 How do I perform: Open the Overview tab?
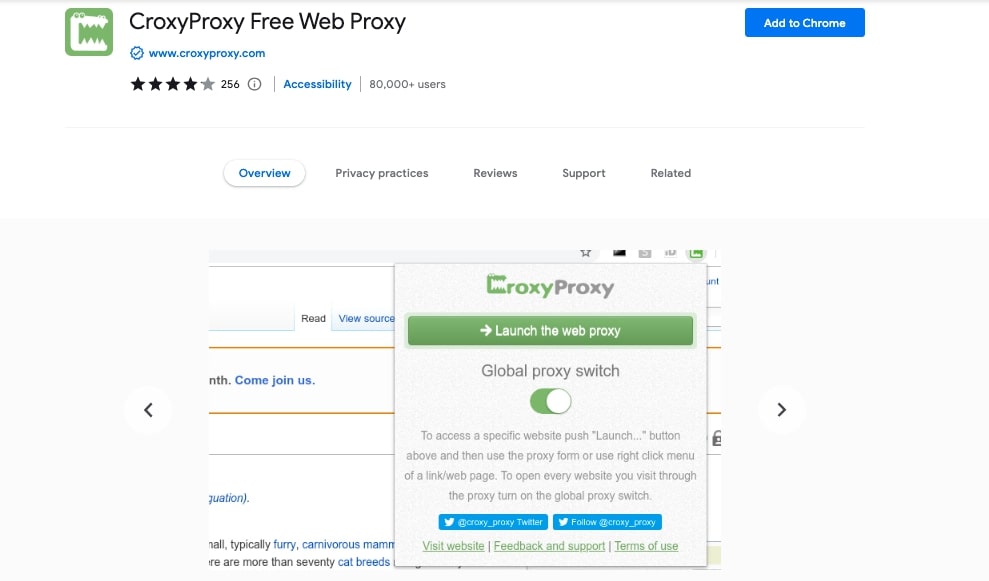[x=264, y=173]
